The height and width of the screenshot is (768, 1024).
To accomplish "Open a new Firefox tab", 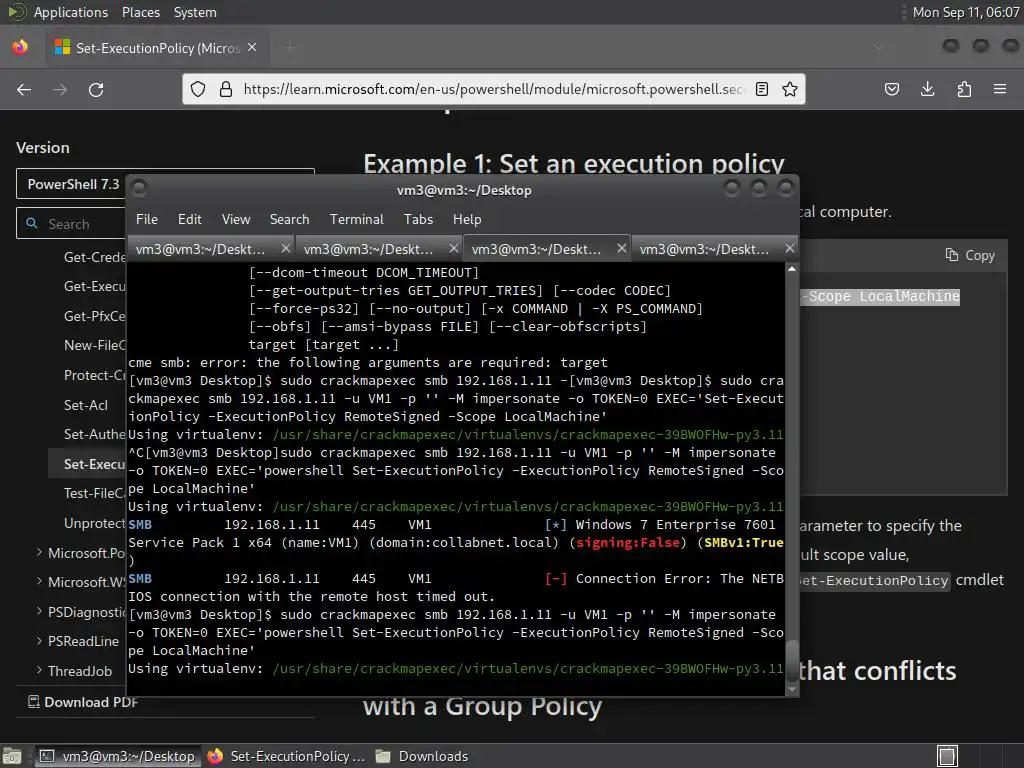I will [290, 47].
